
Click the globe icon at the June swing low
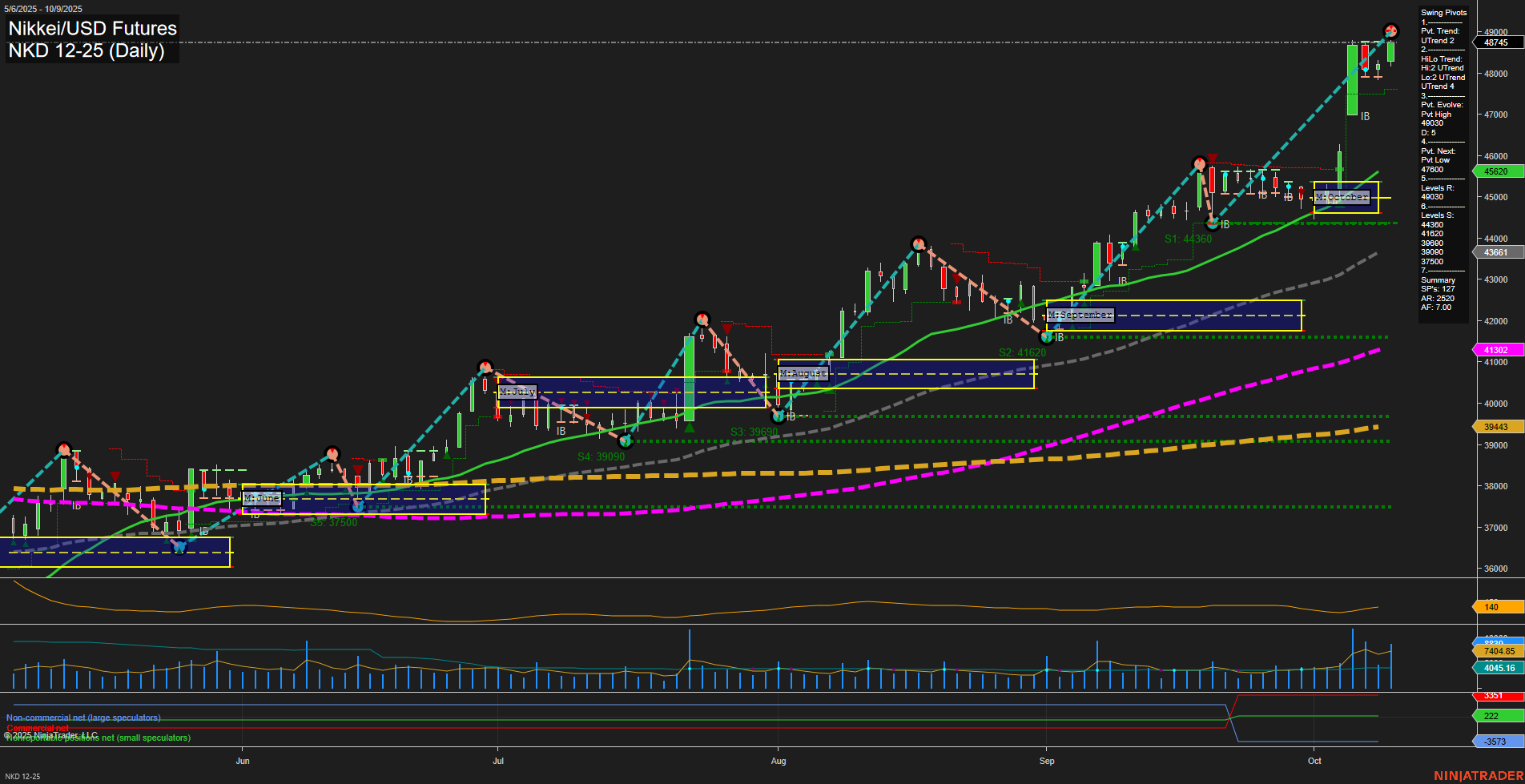[356, 505]
